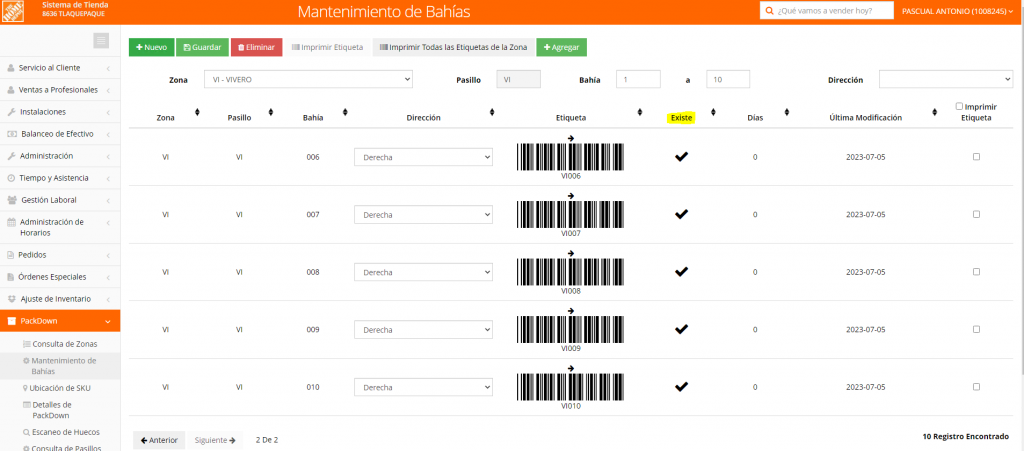Sort by Pasillo column arrows icon

[271, 112]
